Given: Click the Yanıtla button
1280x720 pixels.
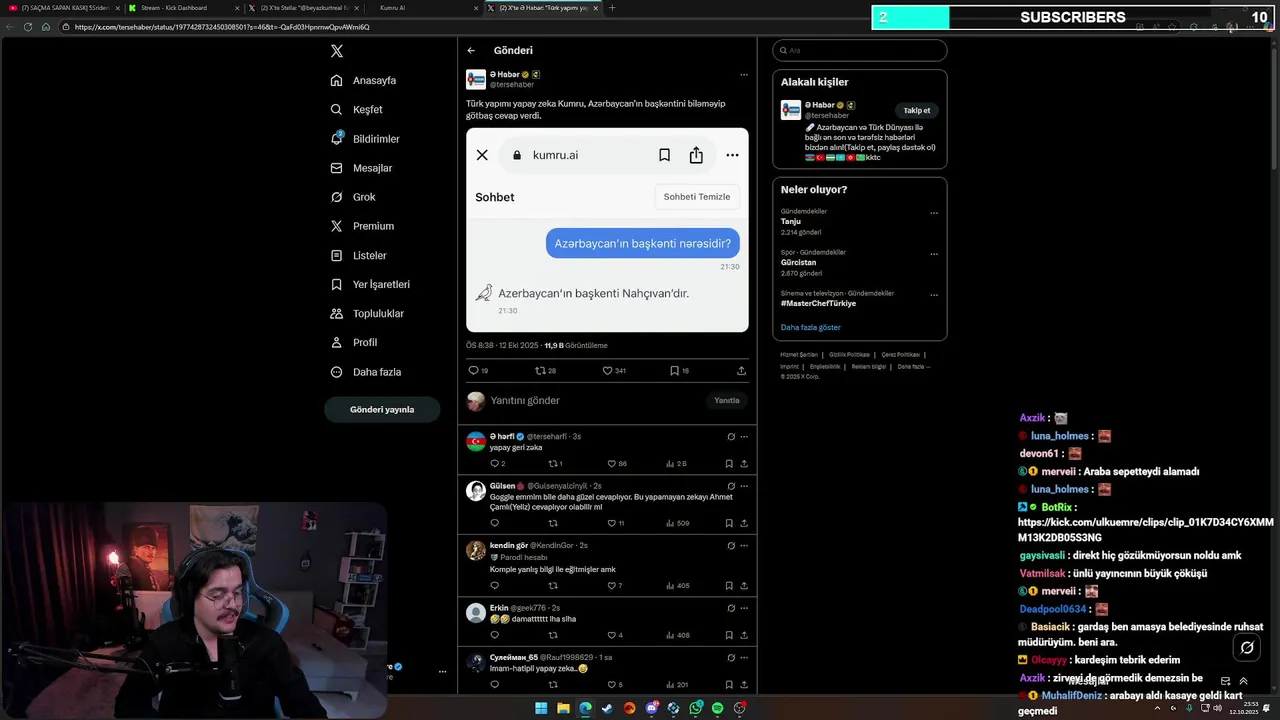Looking at the screenshot, I should (727, 400).
